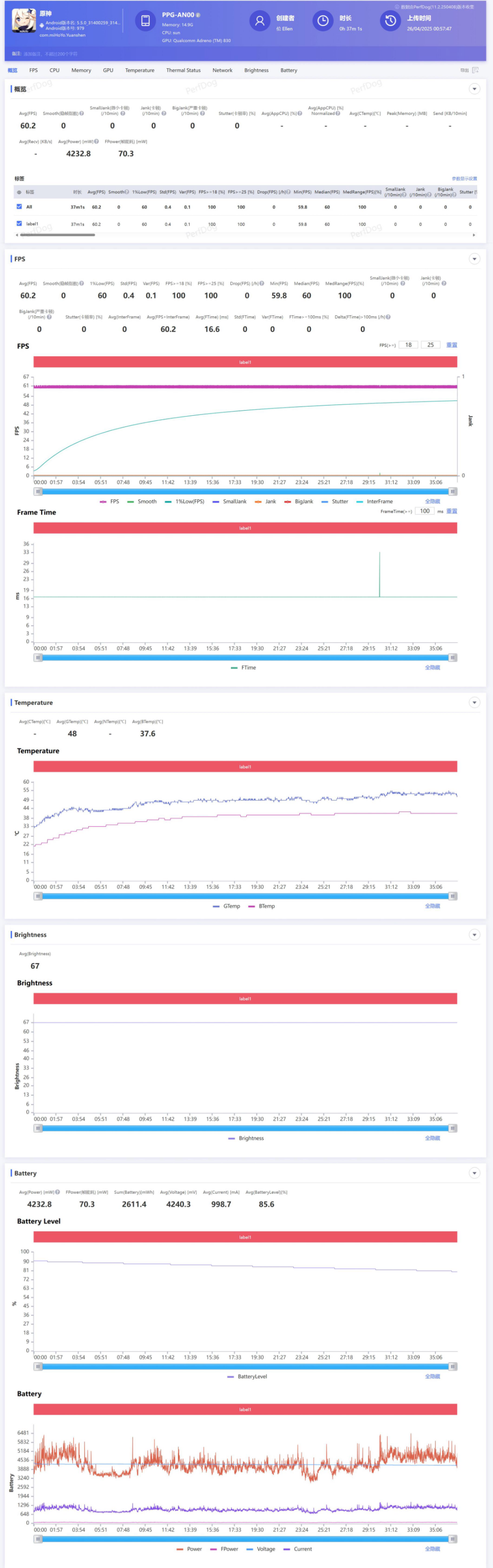Screen dimensions: 493x1568
Task: Collapse the Brightness section
Action: point(474,935)
